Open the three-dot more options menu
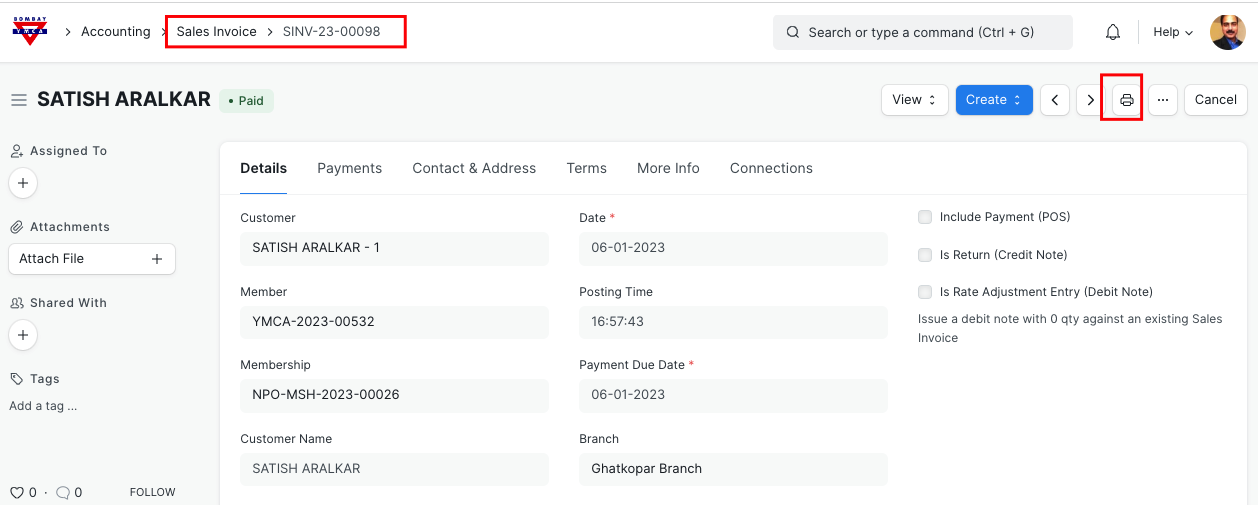This screenshot has height=505, width=1258. tap(1162, 100)
